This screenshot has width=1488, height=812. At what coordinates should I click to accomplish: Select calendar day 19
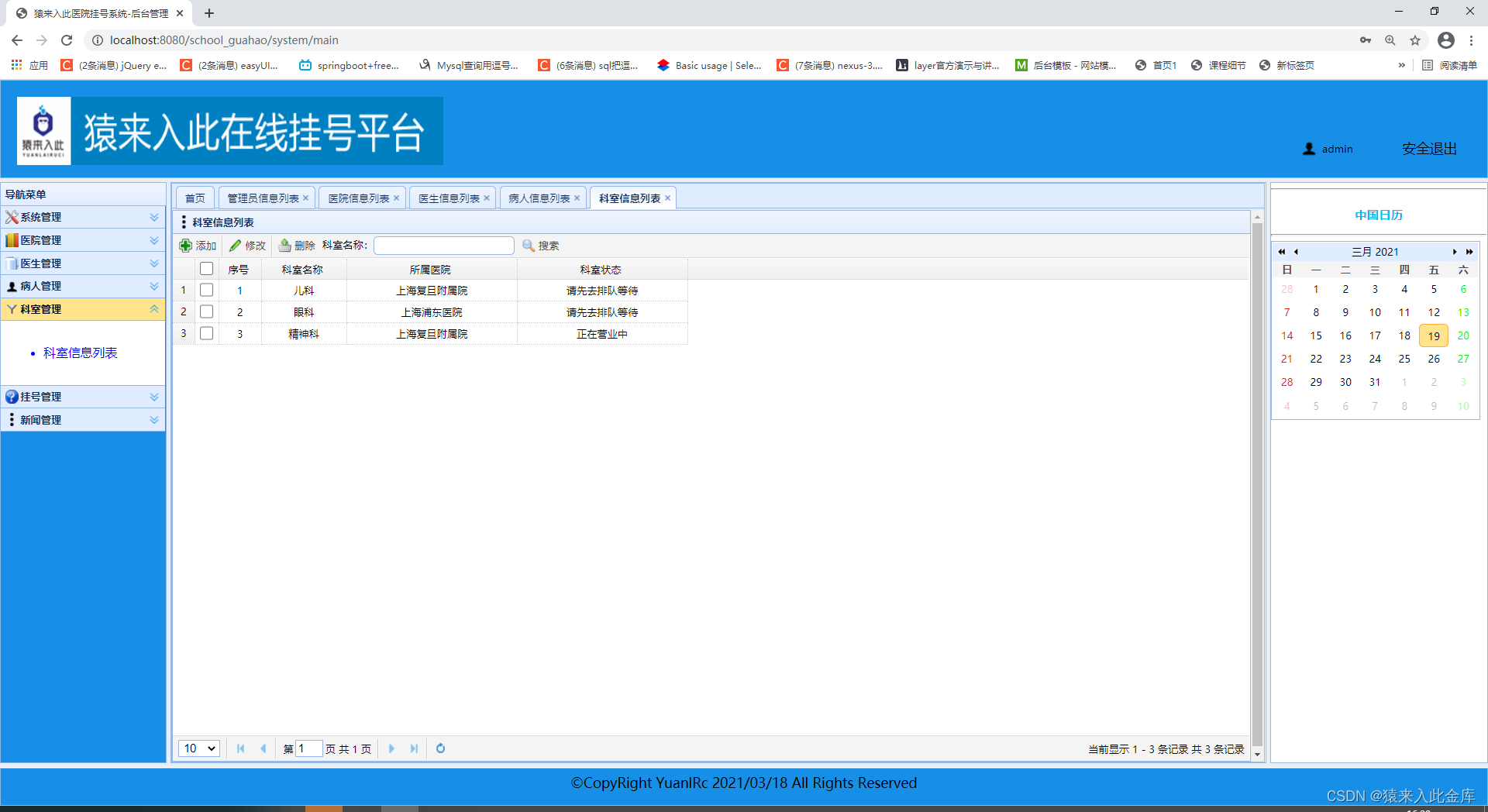click(x=1434, y=335)
